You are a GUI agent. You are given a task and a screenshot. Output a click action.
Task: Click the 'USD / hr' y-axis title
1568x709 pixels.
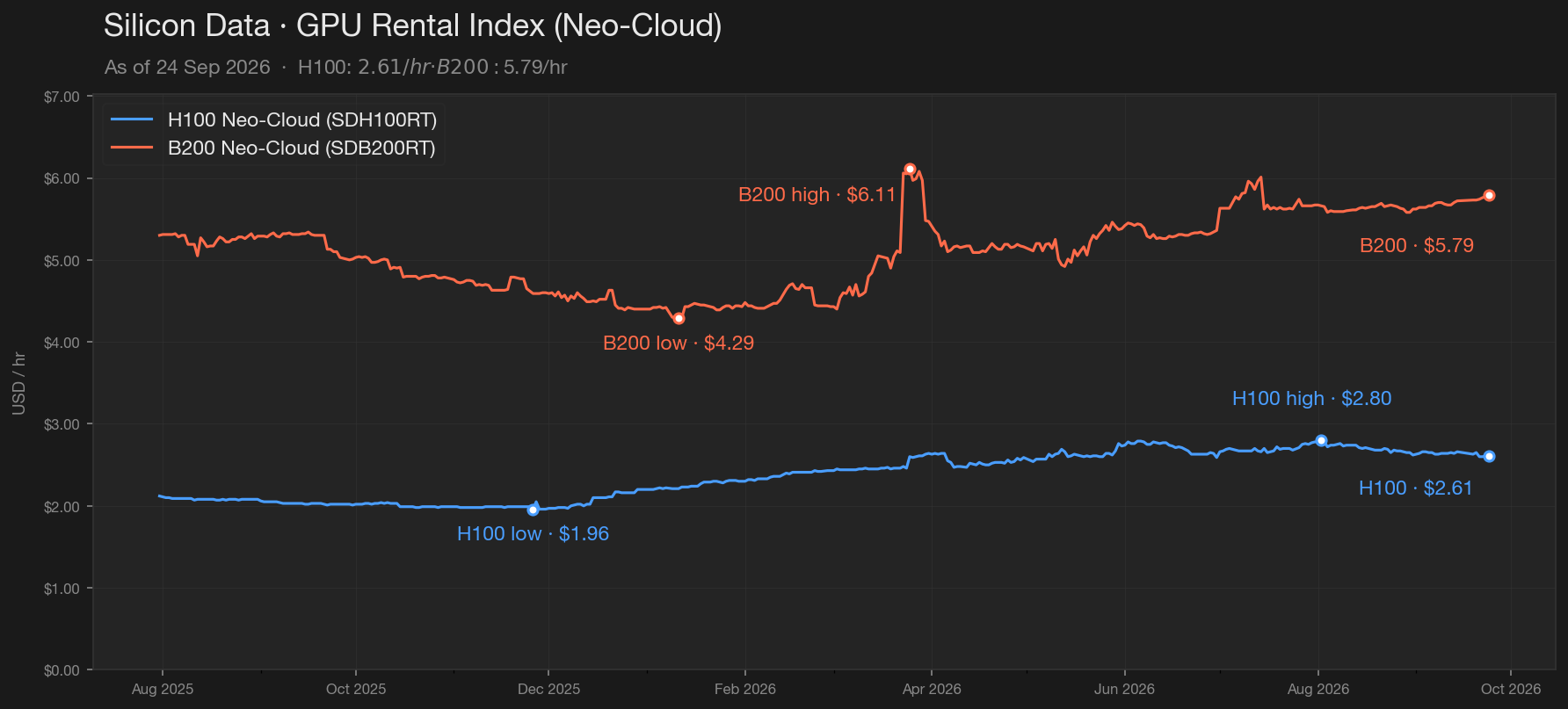pos(18,383)
